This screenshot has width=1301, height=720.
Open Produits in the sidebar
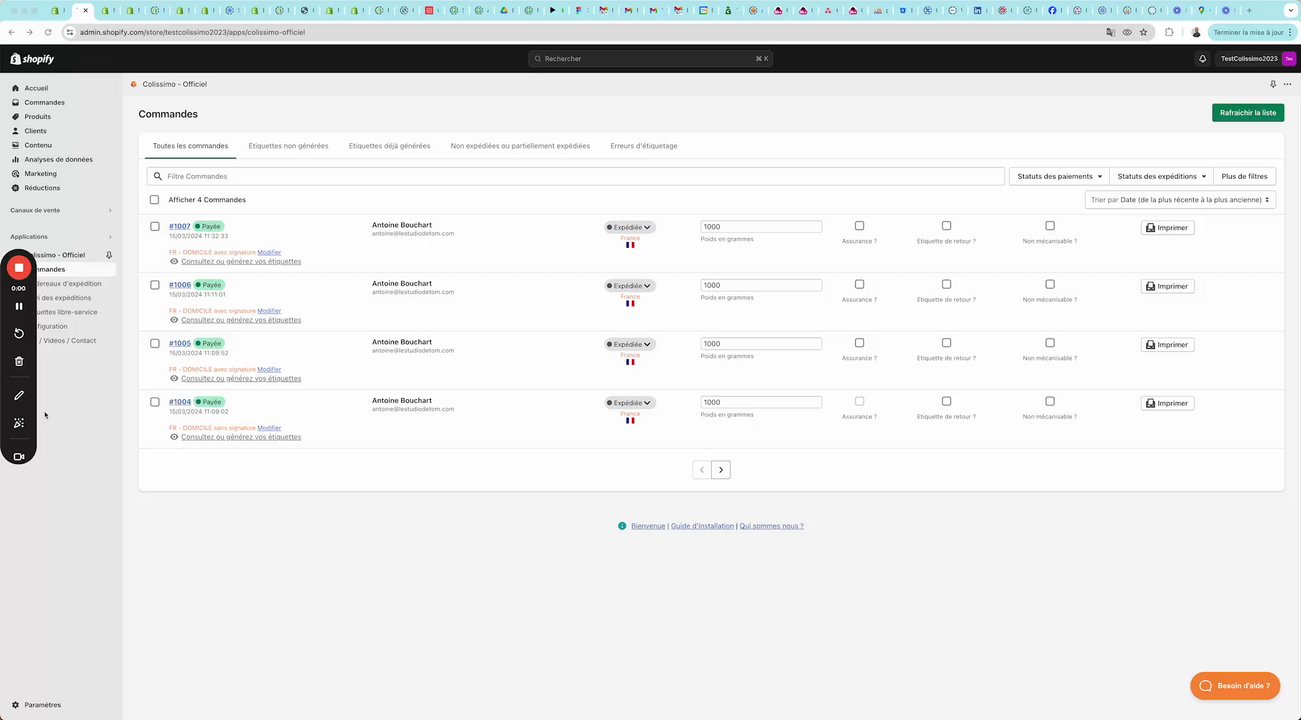[38, 117]
